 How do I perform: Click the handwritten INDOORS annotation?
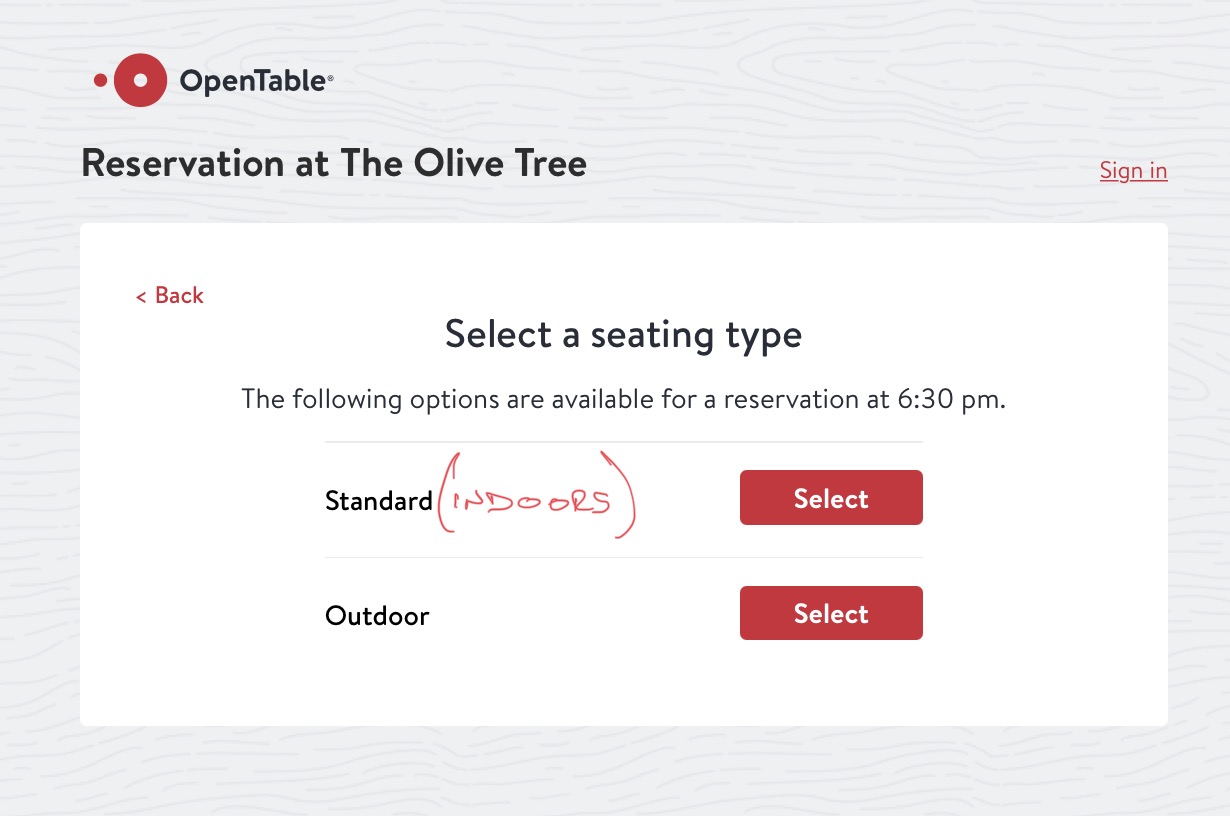tap(530, 501)
